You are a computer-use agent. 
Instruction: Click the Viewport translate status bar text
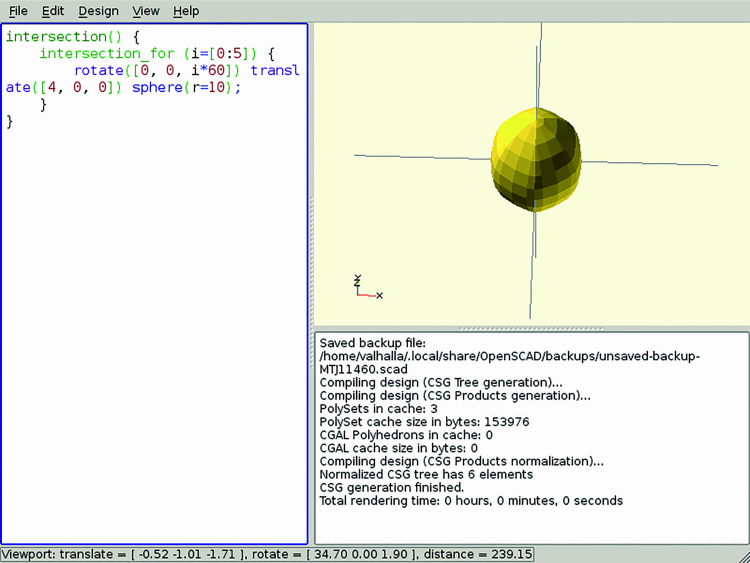click(268, 554)
